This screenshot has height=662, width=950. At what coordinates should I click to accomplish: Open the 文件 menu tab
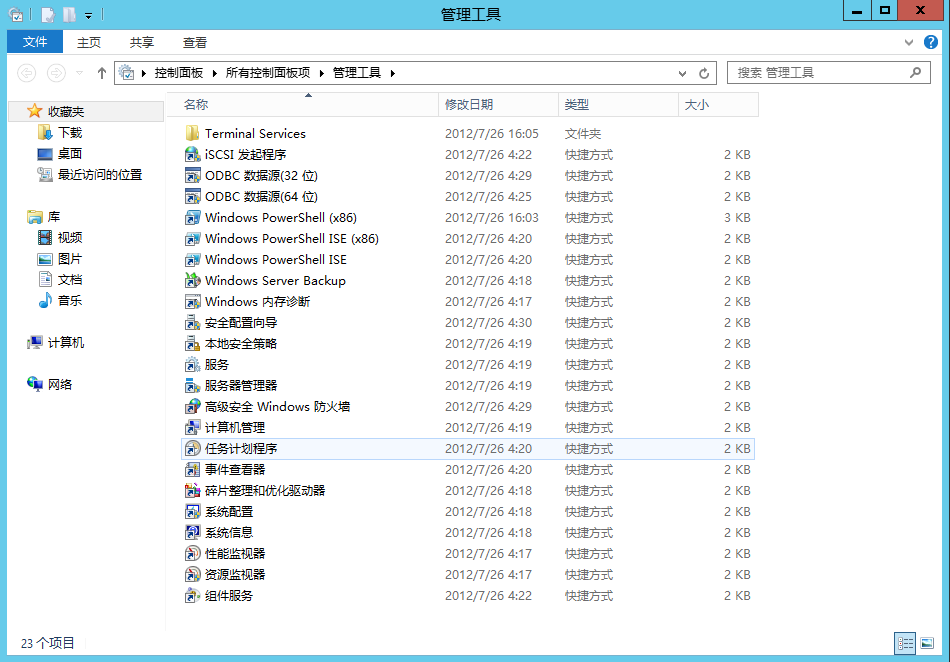35,42
